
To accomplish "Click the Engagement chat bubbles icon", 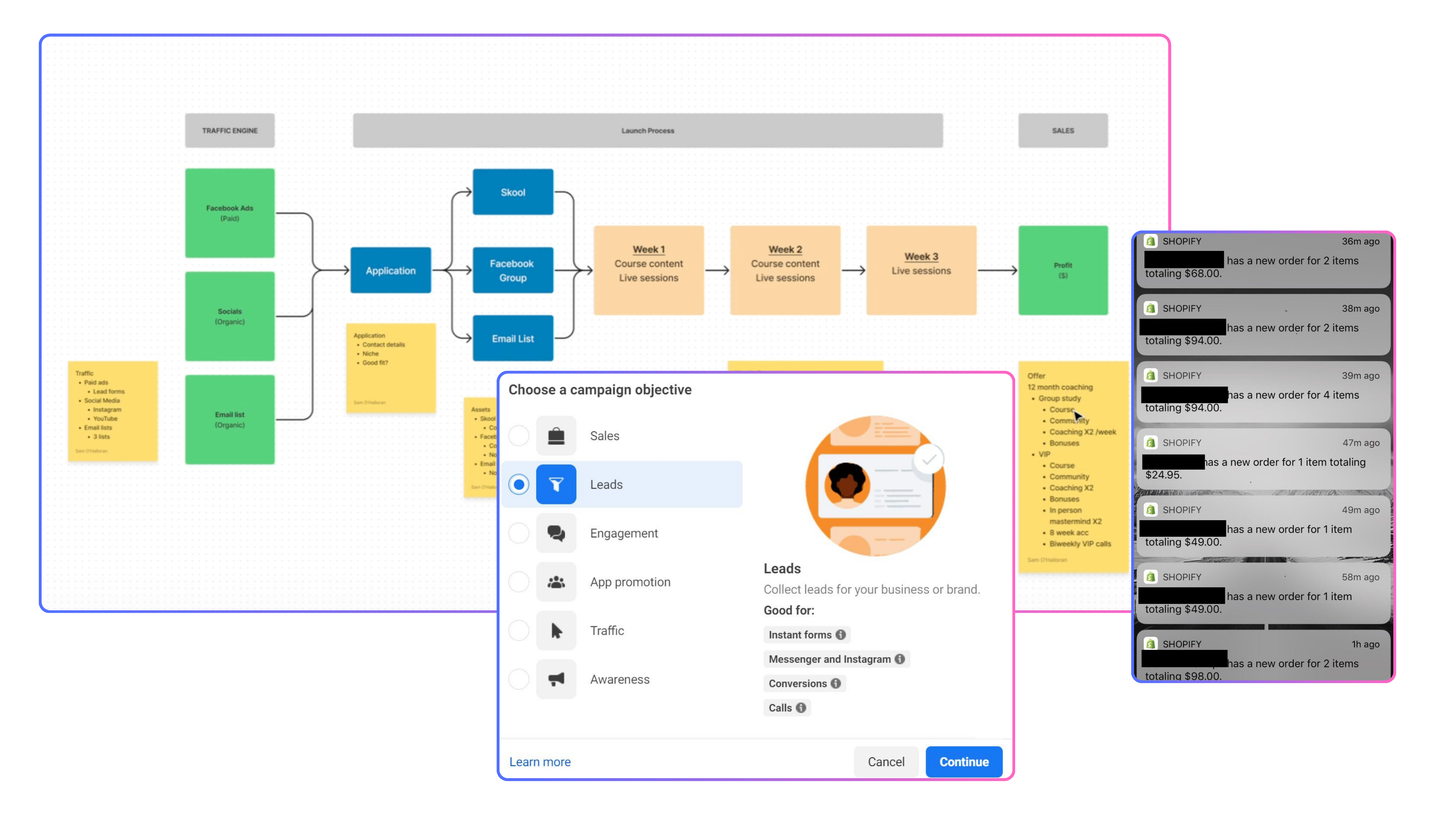I will 556,533.
